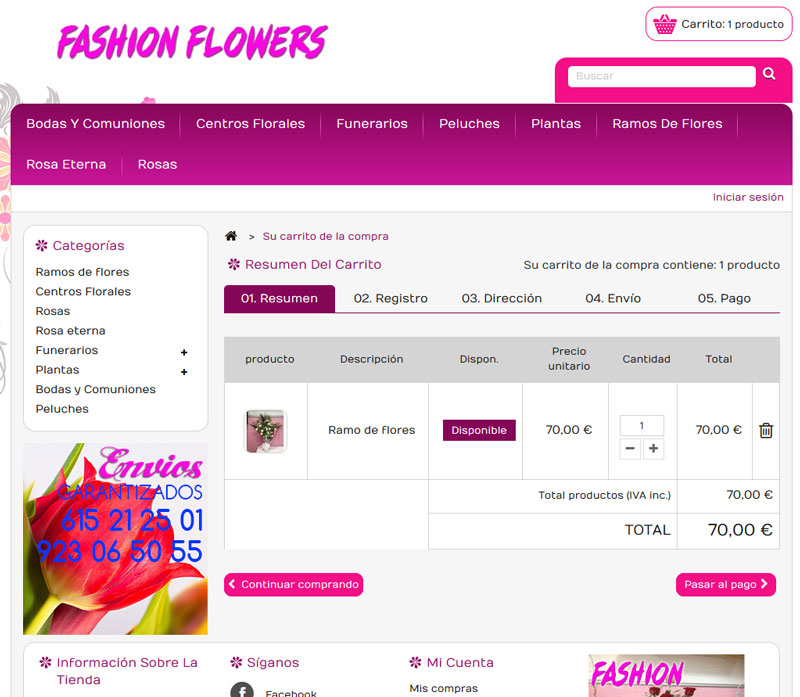Image resolution: width=800 pixels, height=697 pixels.
Task: Increase quantity with the plus button
Action: tap(654, 449)
